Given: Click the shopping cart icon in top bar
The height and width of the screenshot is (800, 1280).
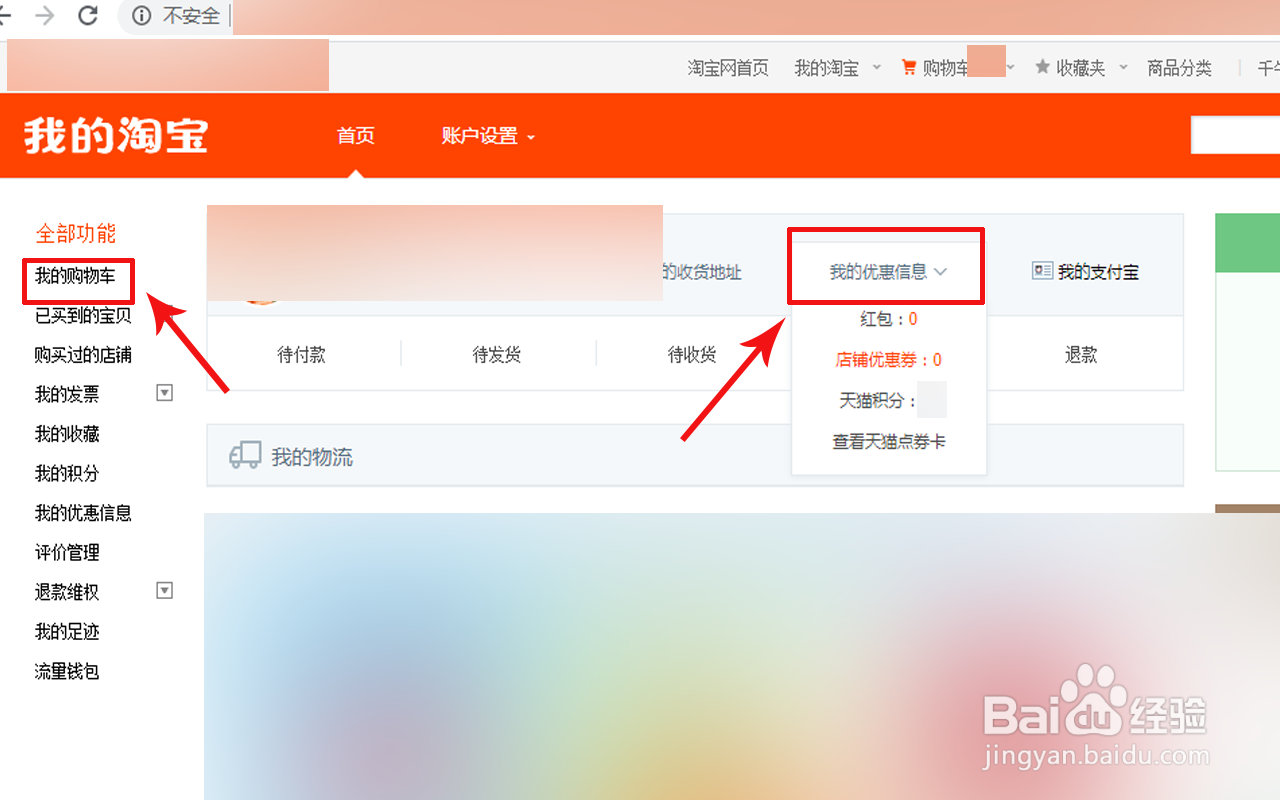Looking at the screenshot, I should click(909, 67).
